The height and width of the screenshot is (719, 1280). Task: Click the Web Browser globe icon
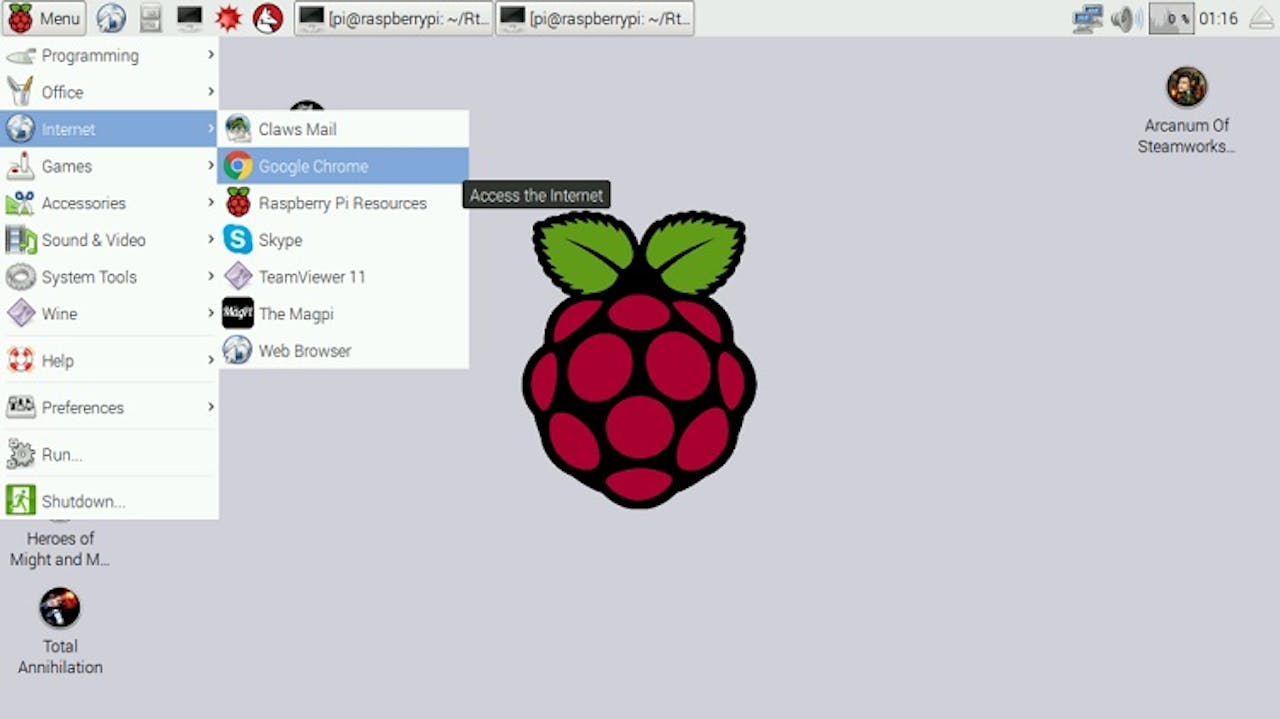coord(238,350)
